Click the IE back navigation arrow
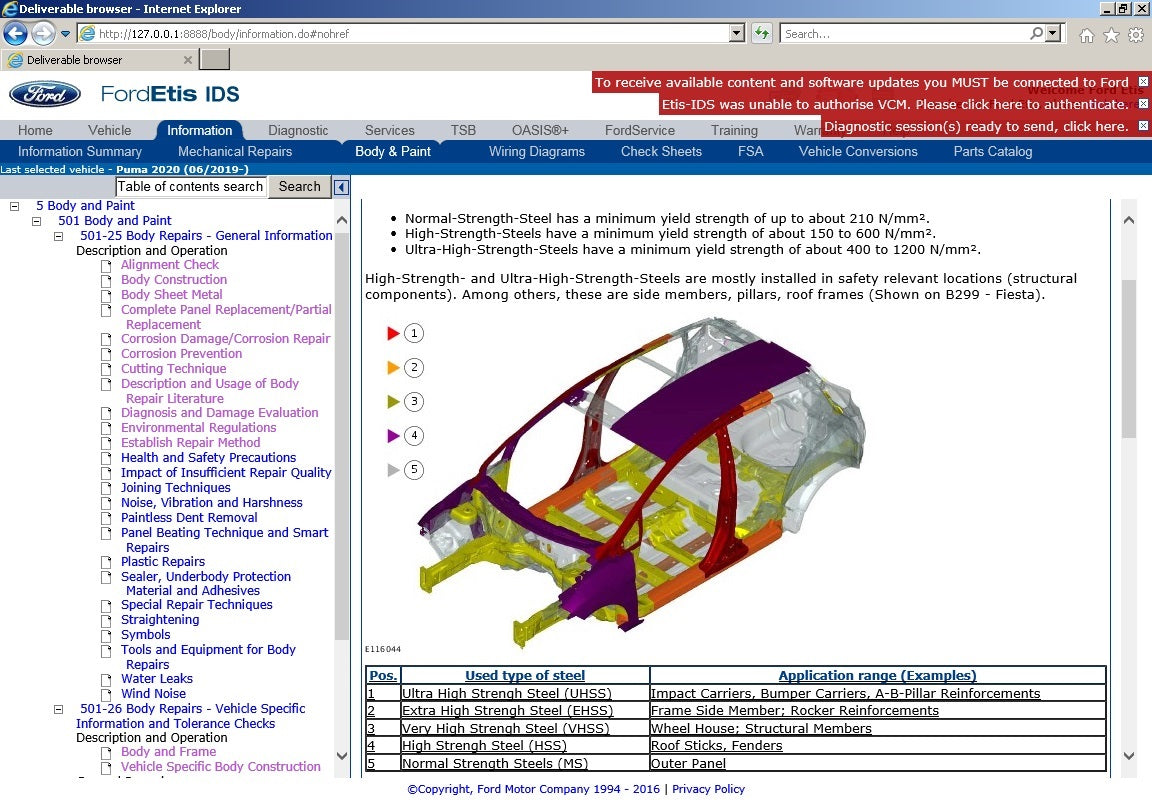Viewport: 1152px width, 812px height. (15, 34)
